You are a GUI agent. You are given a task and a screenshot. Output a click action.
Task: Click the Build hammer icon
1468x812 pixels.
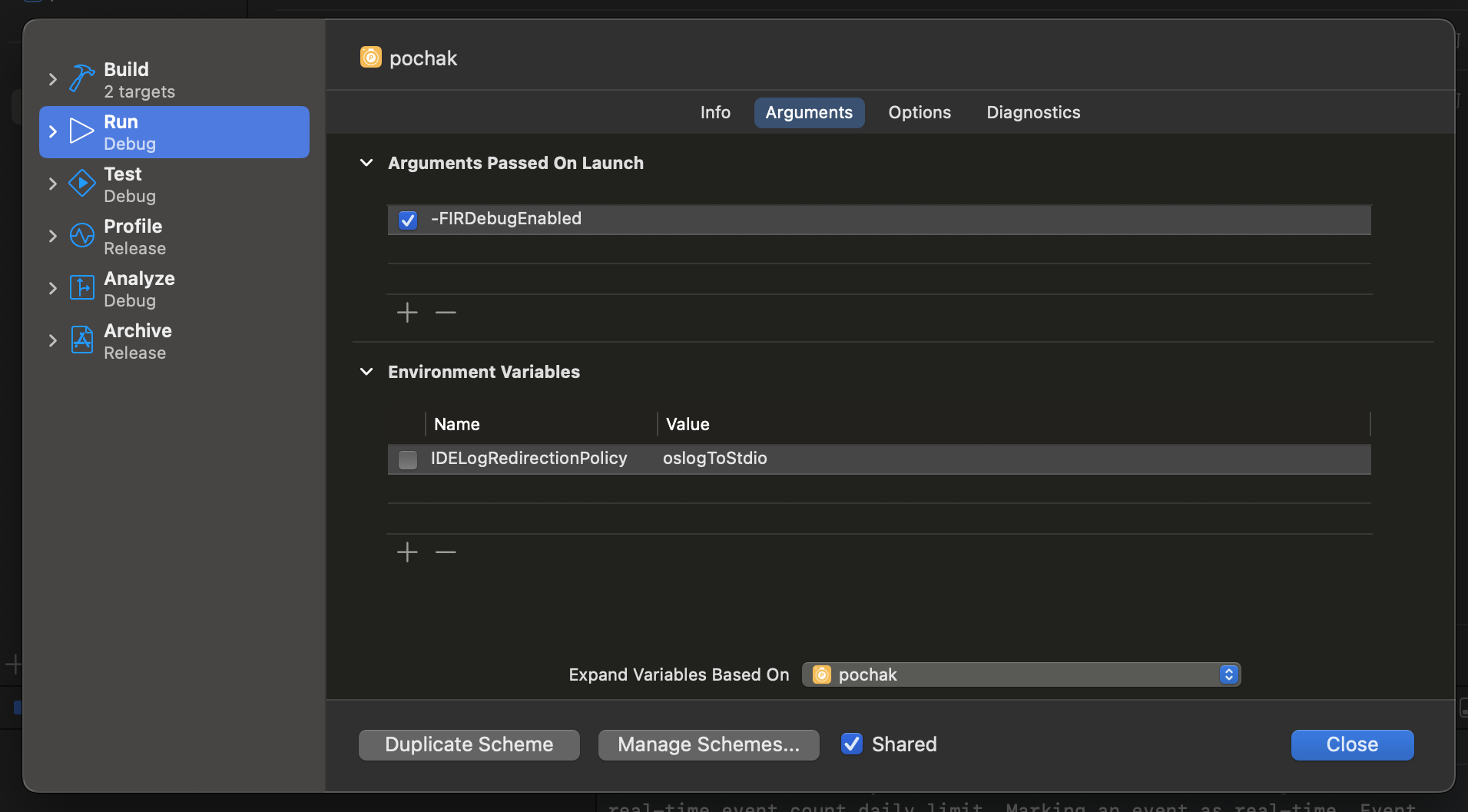[x=81, y=78]
